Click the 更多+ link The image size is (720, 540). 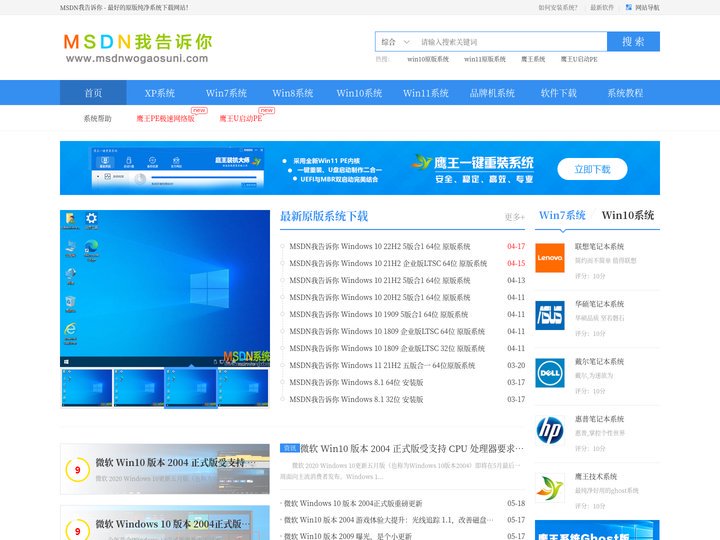point(515,217)
